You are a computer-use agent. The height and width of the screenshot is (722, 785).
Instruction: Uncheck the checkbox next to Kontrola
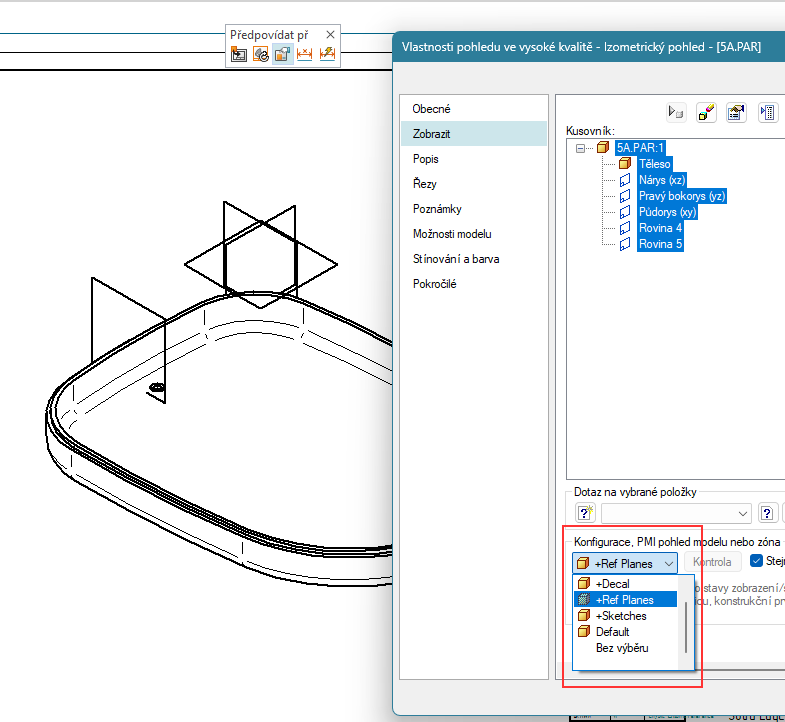point(757,561)
